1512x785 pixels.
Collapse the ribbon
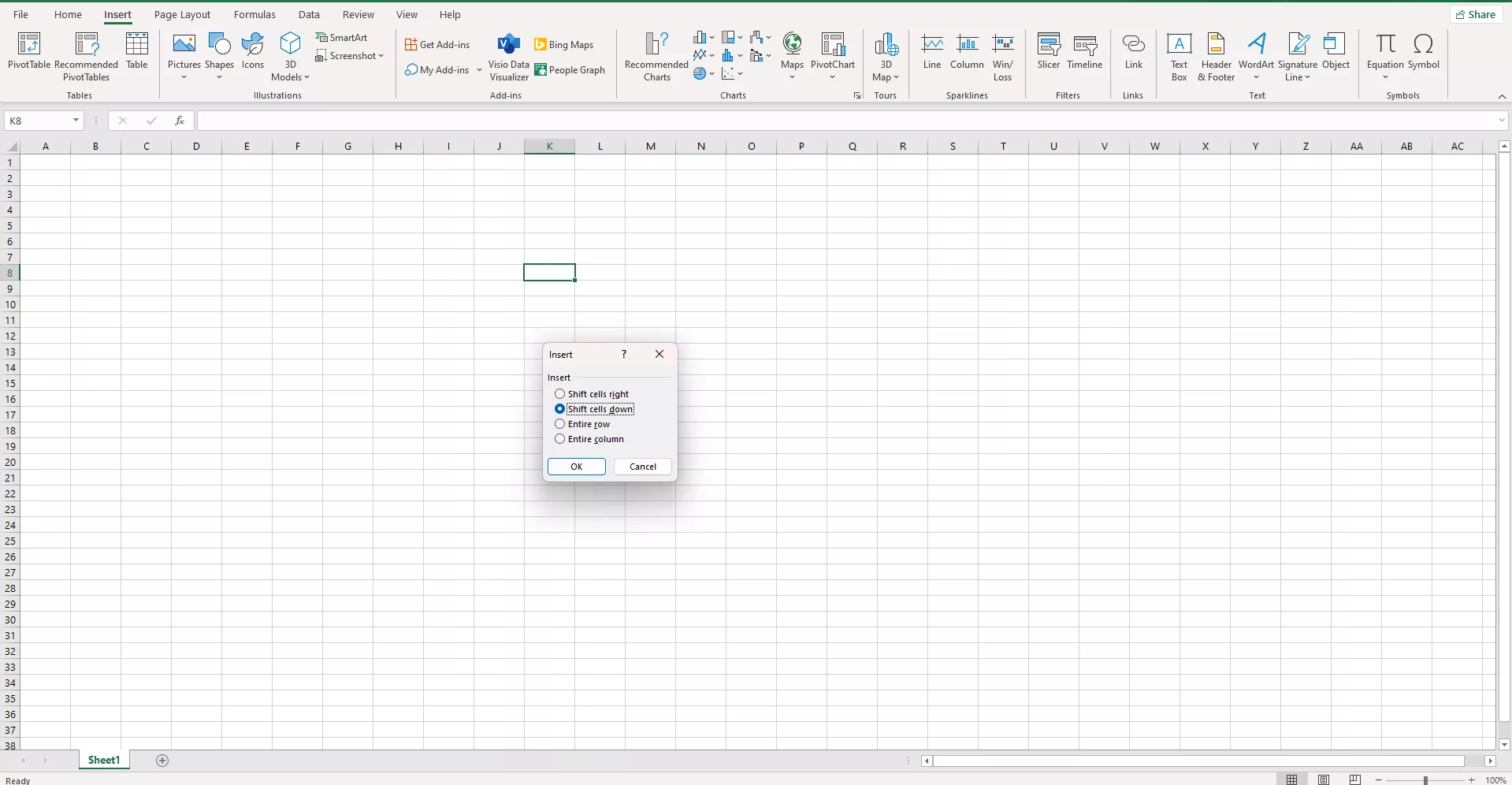click(x=1502, y=96)
